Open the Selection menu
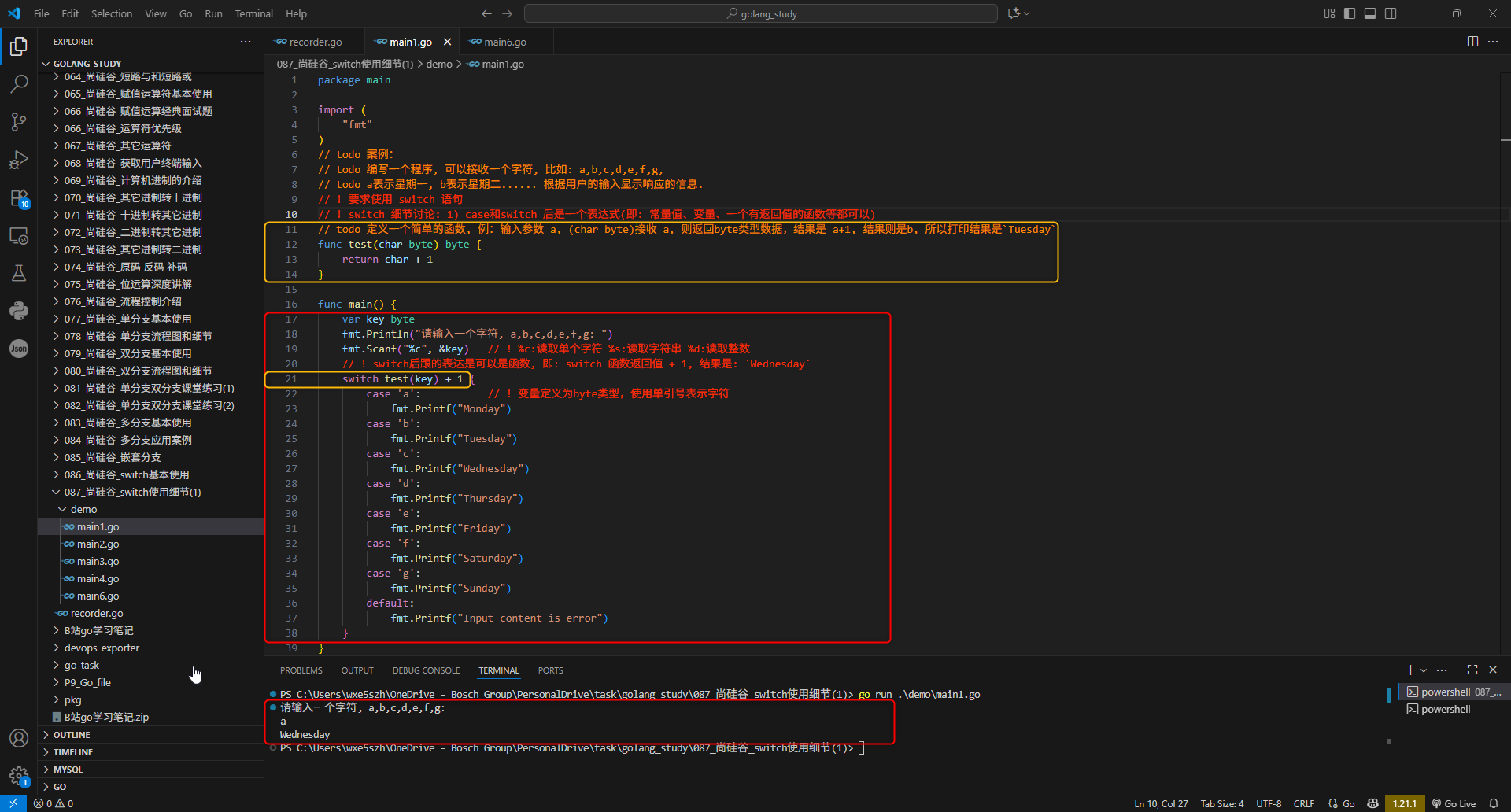The width and height of the screenshot is (1511, 812). click(112, 13)
